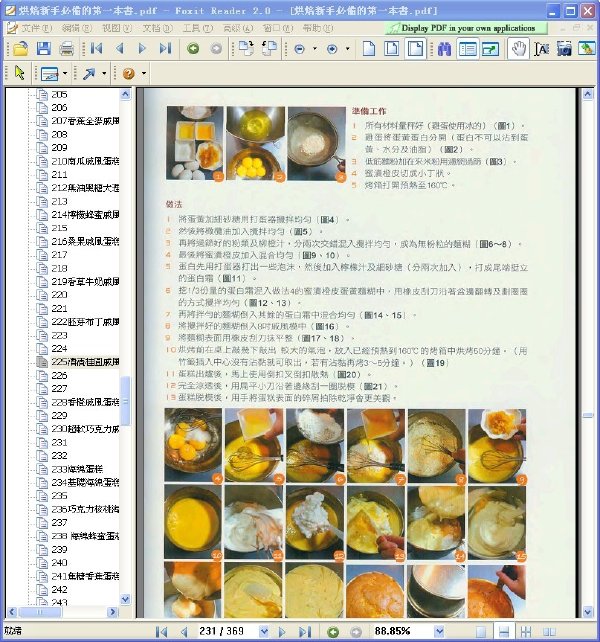The image size is (600, 642).
Task: Open the 工具(T) menu
Action: [x=197, y=28]
